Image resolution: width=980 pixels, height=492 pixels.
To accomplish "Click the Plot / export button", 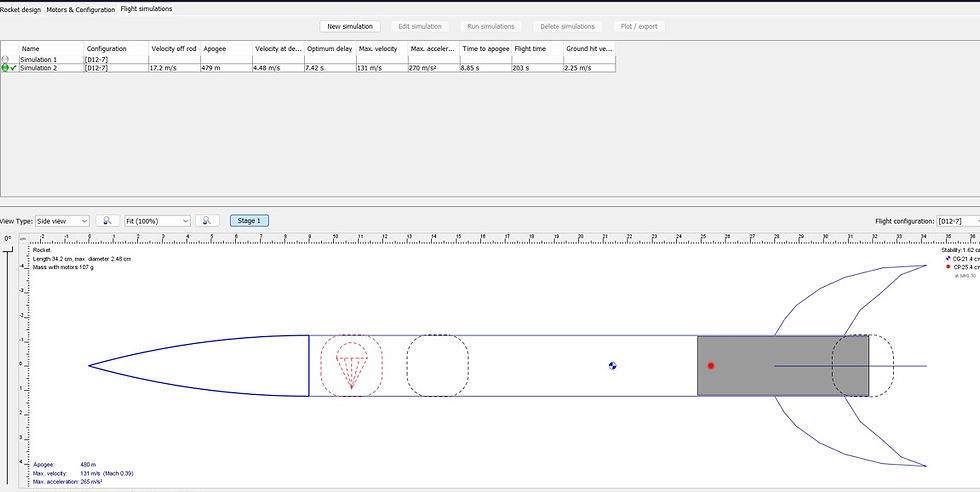I will [x=639, y=26].
